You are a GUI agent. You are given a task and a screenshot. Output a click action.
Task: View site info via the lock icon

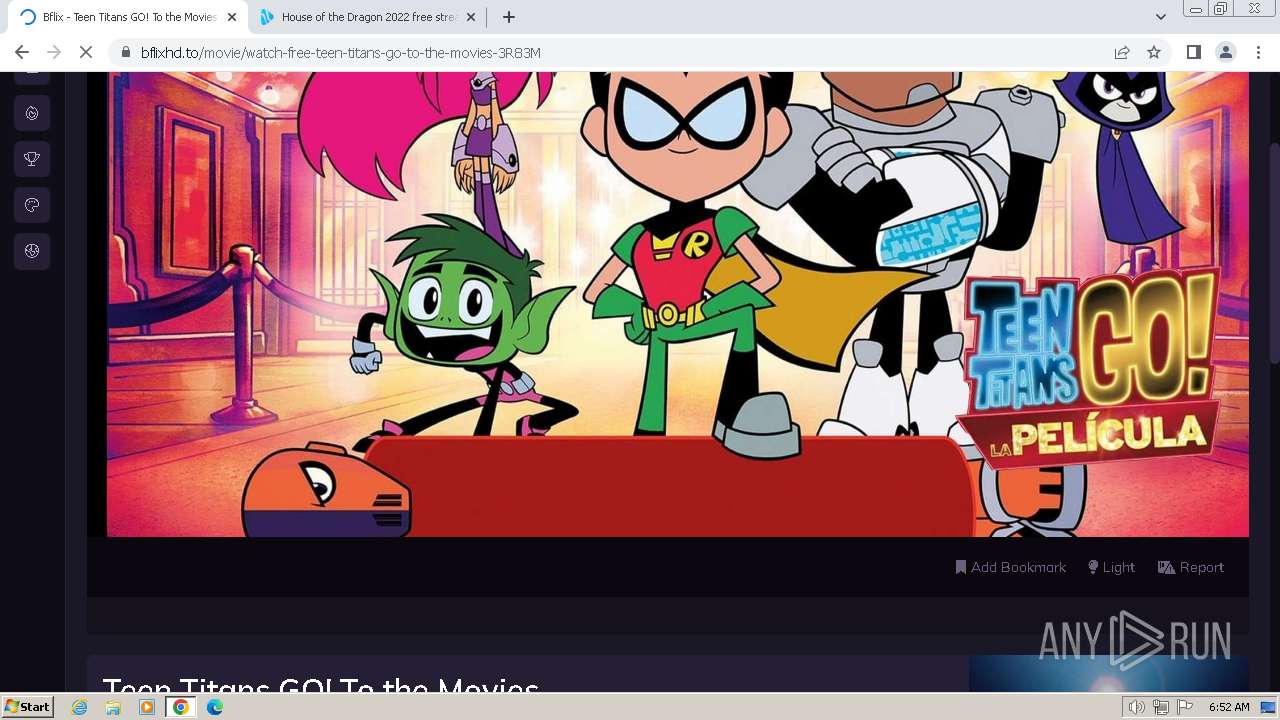pyautogui.click(x=125, y=52)
